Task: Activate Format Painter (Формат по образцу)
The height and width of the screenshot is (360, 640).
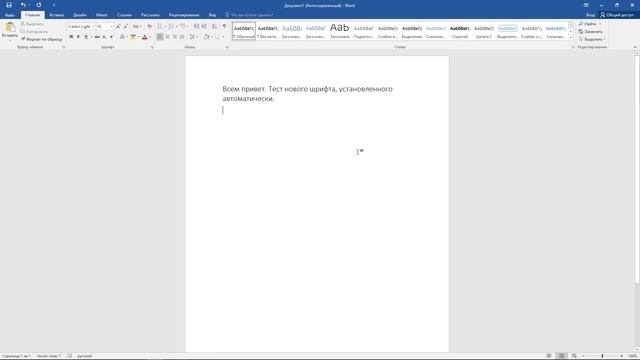Action: click(x=41, y=39)
